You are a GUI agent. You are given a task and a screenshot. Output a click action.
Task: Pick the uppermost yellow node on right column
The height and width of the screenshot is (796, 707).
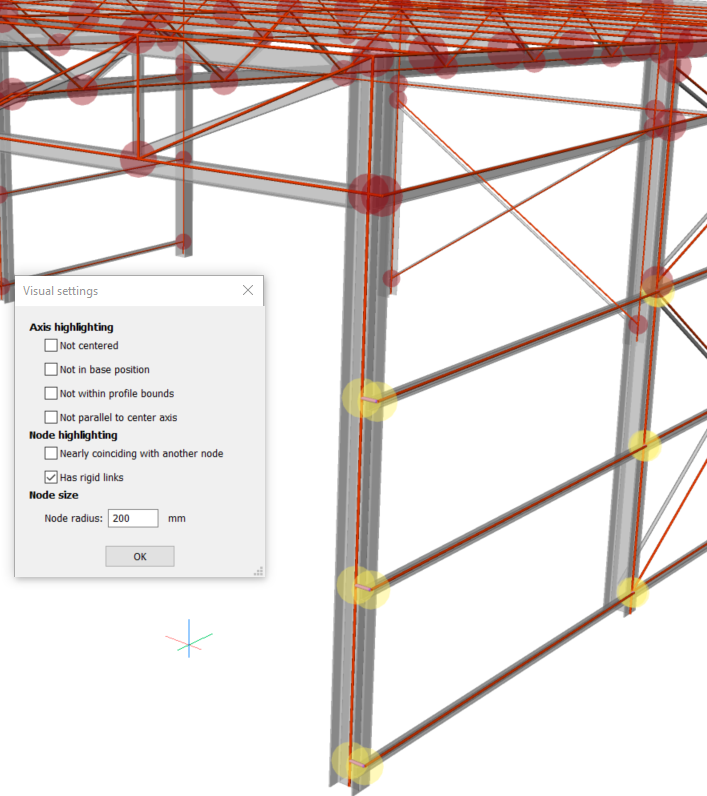pos(657,287)
